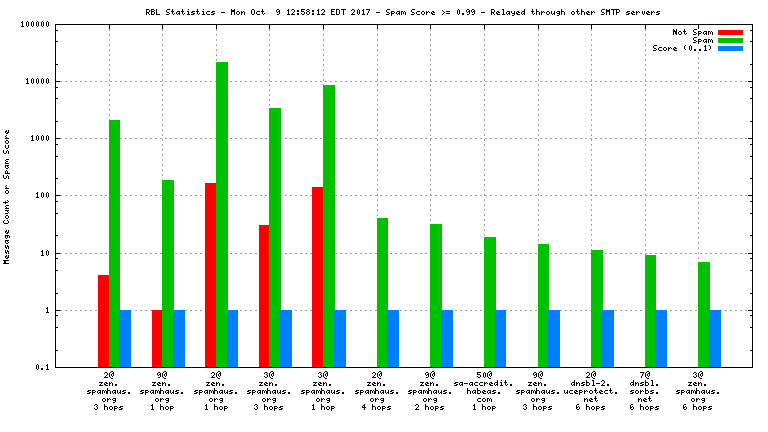Click the leftmost red Not Spam bar
768x432 pixels.
pyautogui.click(x=103, y=321)
